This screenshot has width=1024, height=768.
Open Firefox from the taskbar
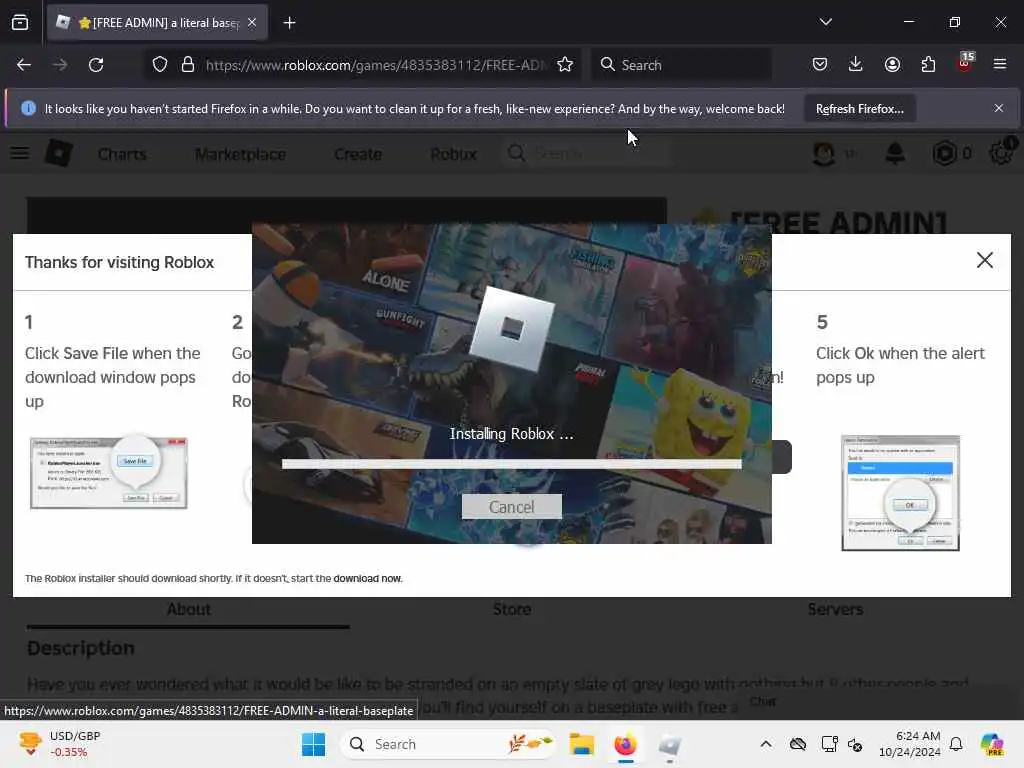click(x=625, y=744)
